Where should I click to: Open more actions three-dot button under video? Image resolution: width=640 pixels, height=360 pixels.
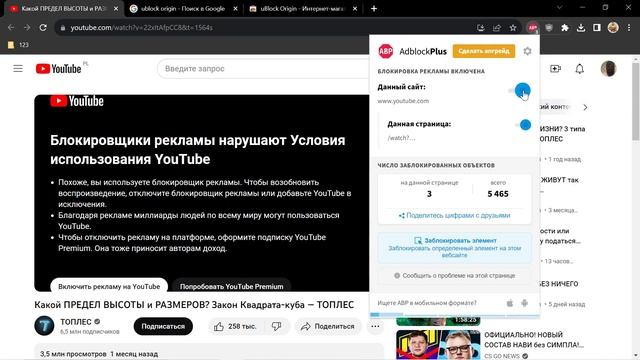coord(375,327)
